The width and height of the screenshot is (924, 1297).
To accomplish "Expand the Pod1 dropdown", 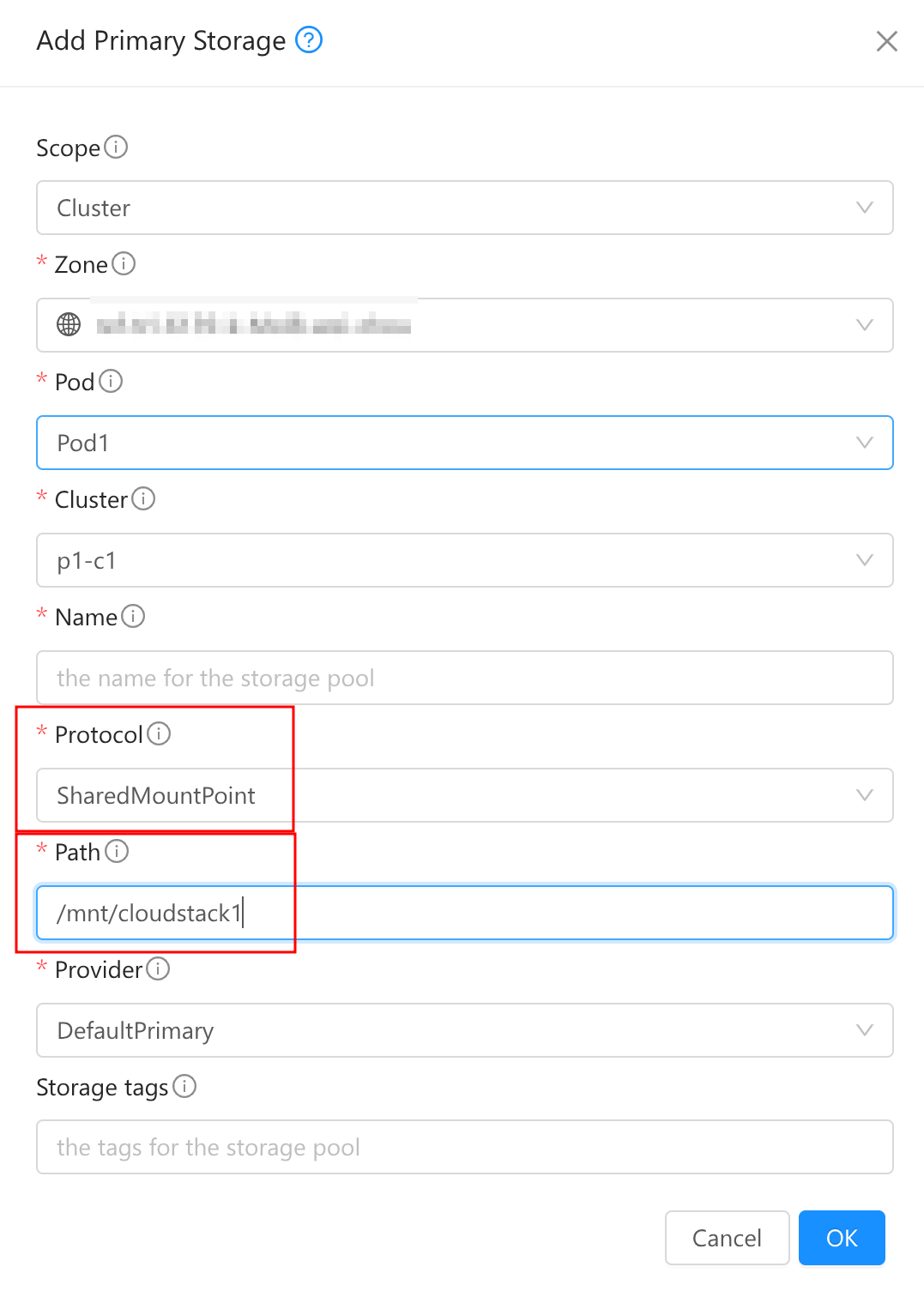I will click(864, 443).
